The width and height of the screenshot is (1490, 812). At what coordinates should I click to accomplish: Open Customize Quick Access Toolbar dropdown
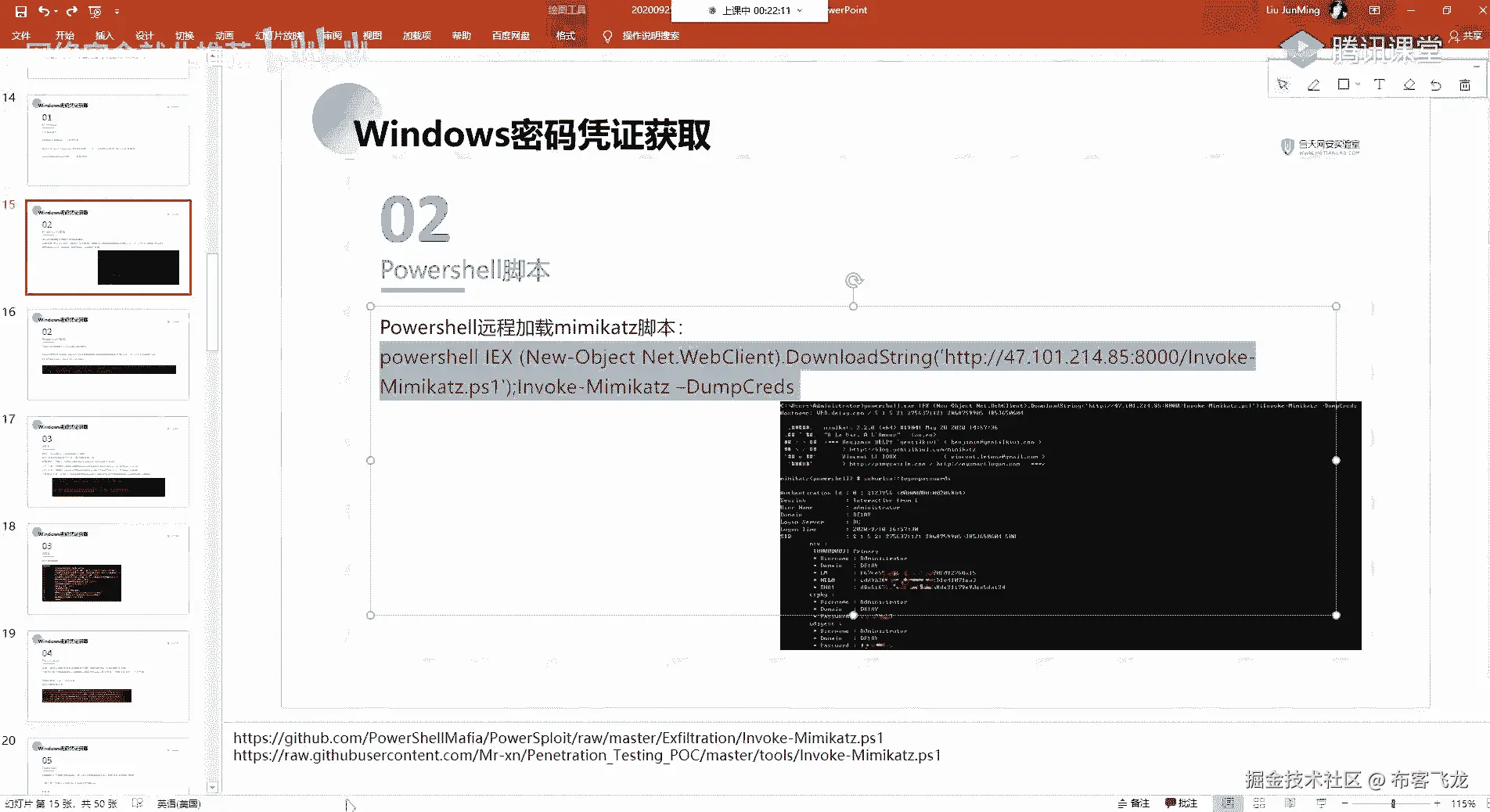117,12
